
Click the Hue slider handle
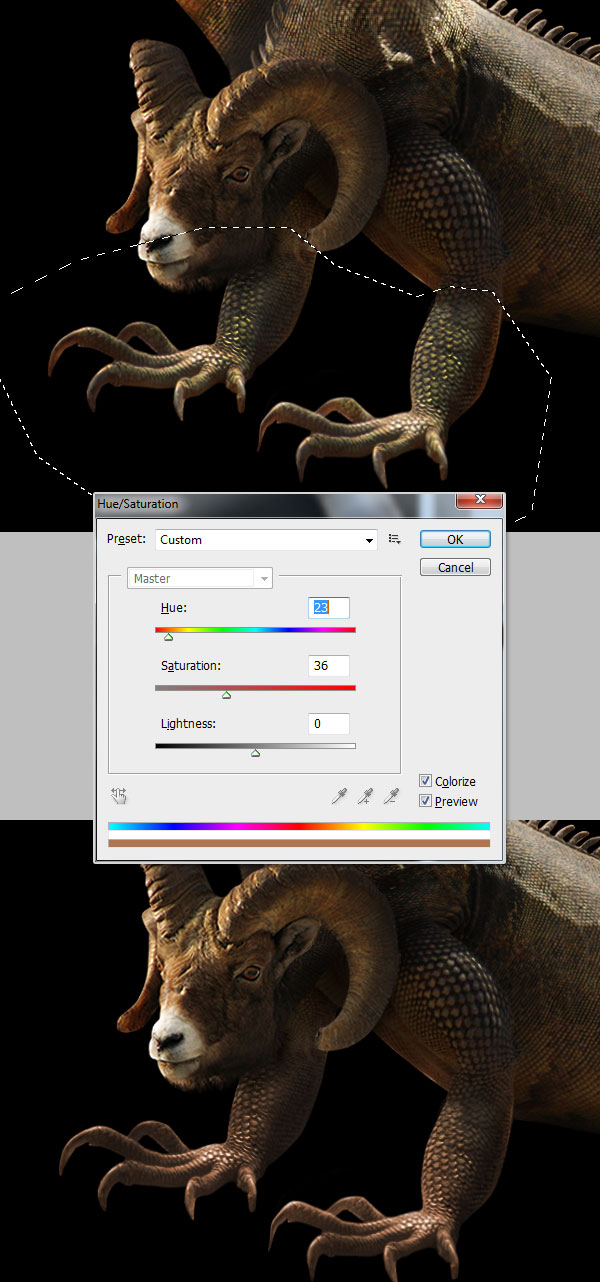point(168,636)
